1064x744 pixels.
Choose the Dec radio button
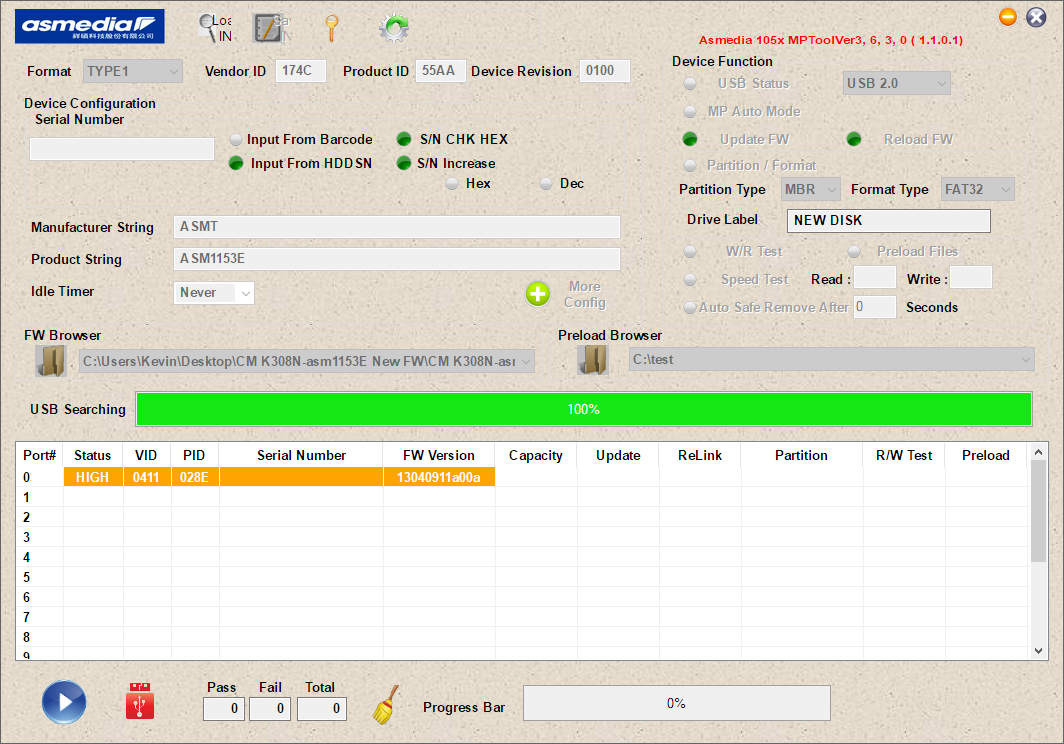[546, 184]
